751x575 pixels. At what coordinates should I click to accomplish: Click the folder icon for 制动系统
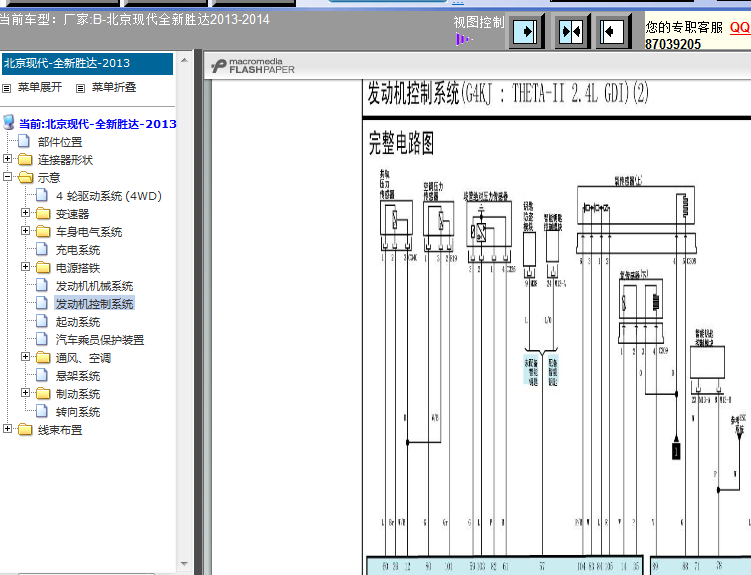43,394
